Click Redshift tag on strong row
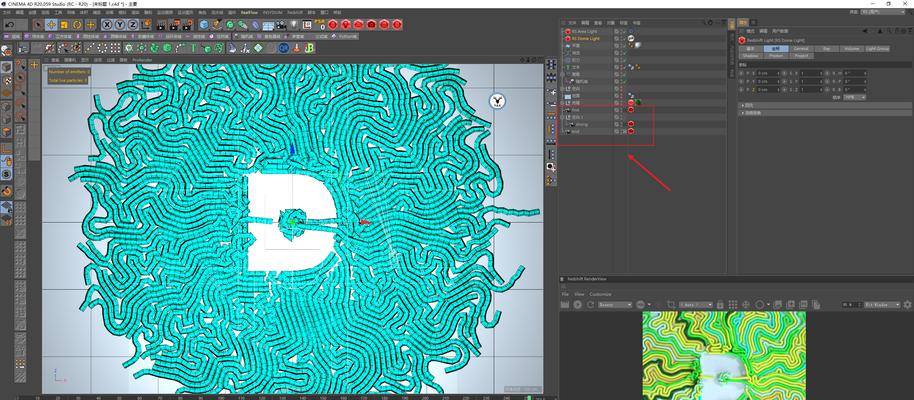The height and width of the screenshot is (400, 914). coord(631,124)
